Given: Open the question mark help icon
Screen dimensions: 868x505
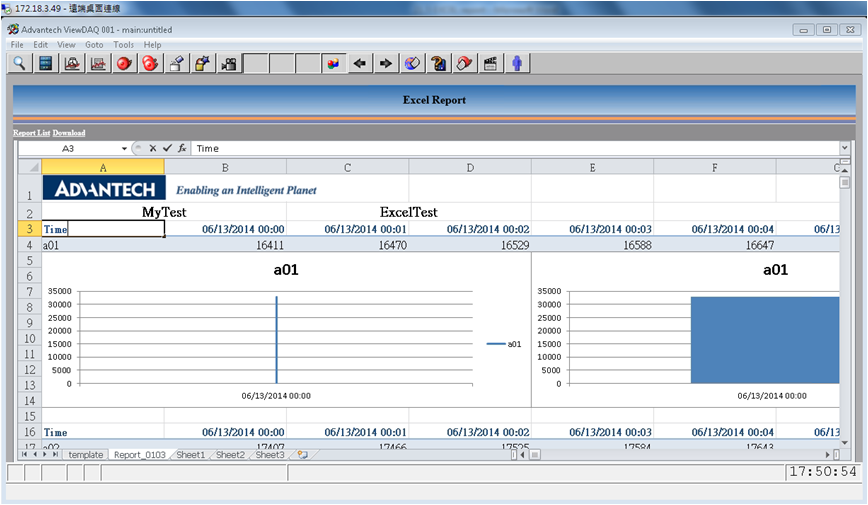Looking at the screenshot, I should [438, 64].
